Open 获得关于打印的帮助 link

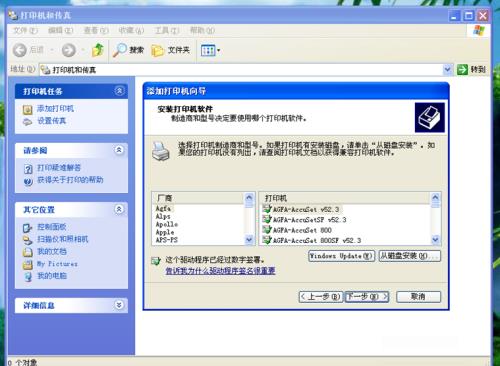pos(70,180)
